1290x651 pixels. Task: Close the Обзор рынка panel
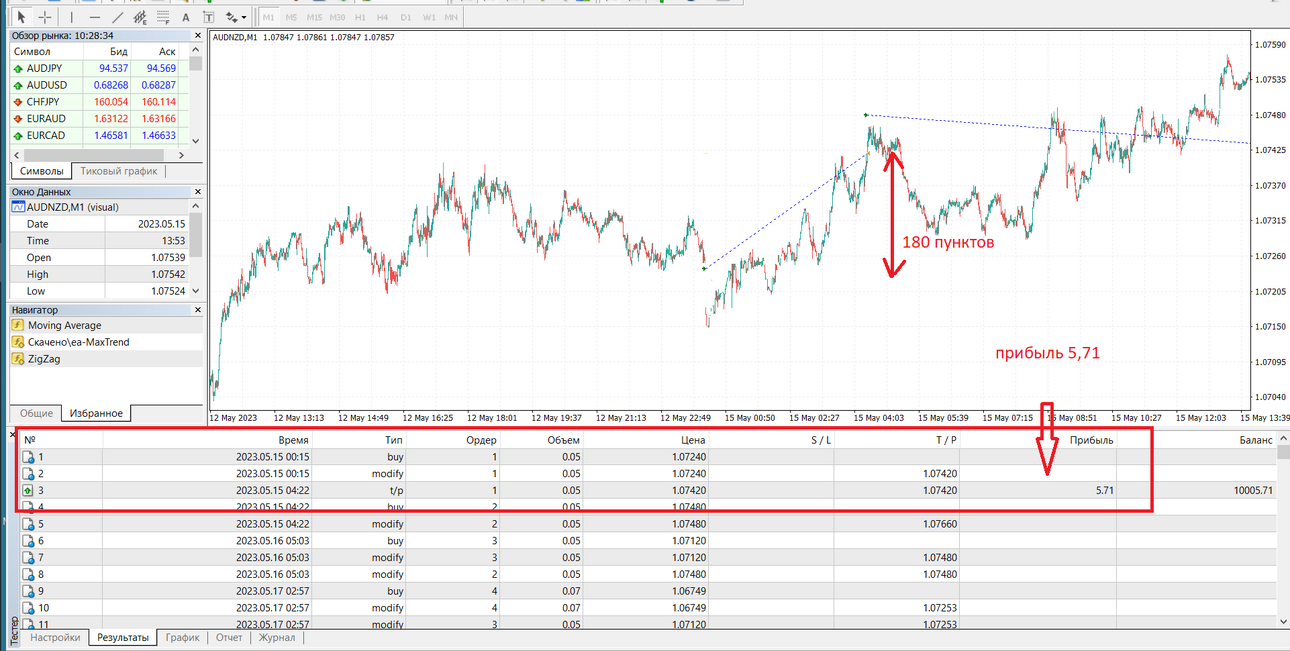tap(196, 35)
